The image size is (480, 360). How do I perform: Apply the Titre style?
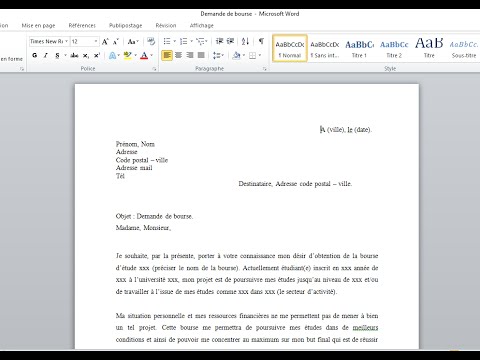click(x=429, y=48)
